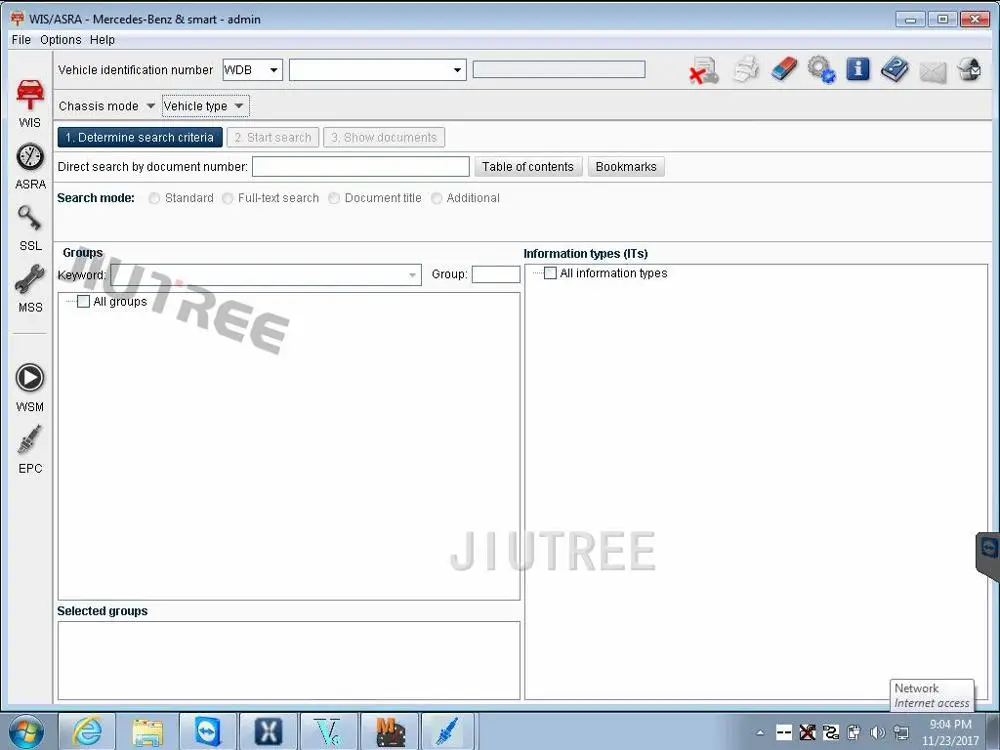Viewport: 1000px width, 750px height.
Task: Open settings via the gears icon
Action: pyautogui.click(x=821, y=70)
